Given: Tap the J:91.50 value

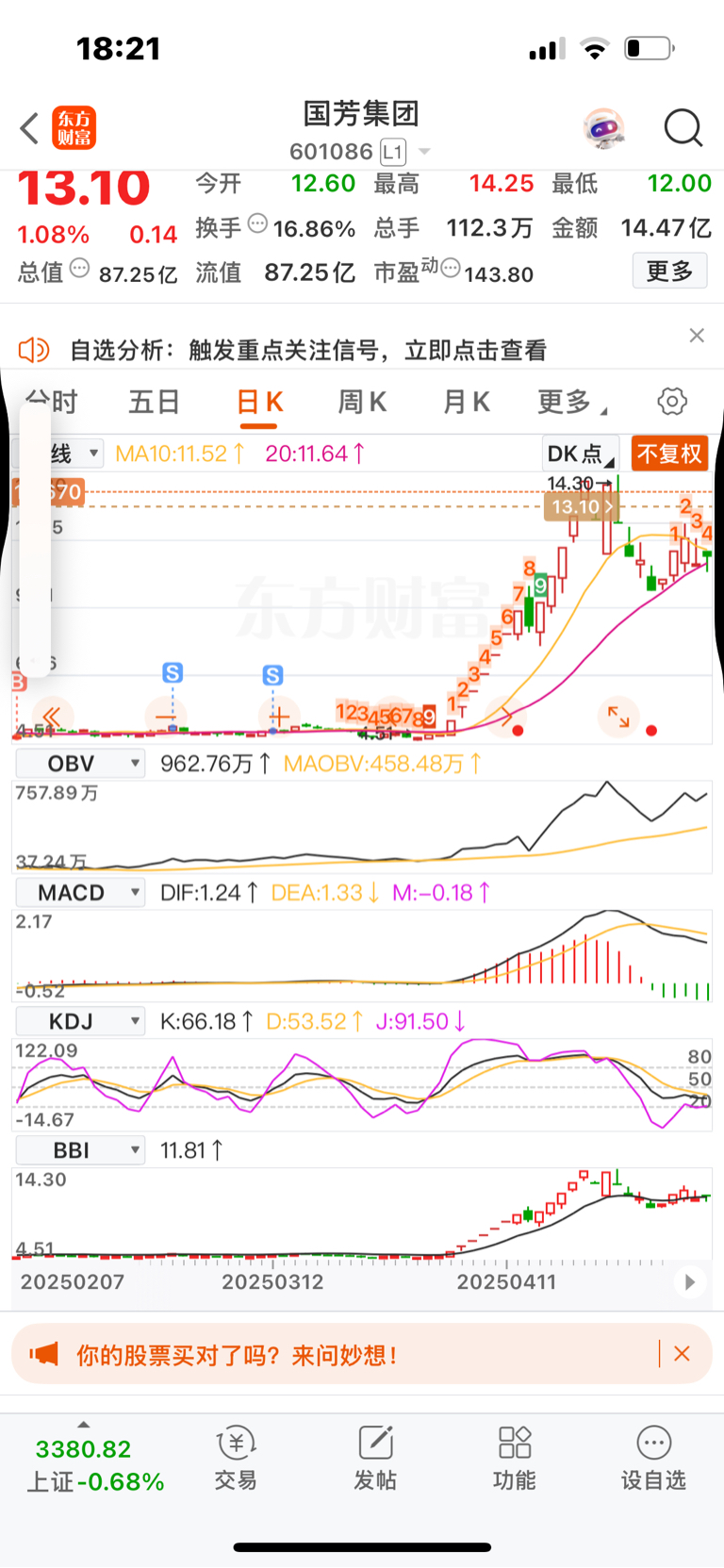Looking at the screenshot, I should click(x=420, y=1021).
